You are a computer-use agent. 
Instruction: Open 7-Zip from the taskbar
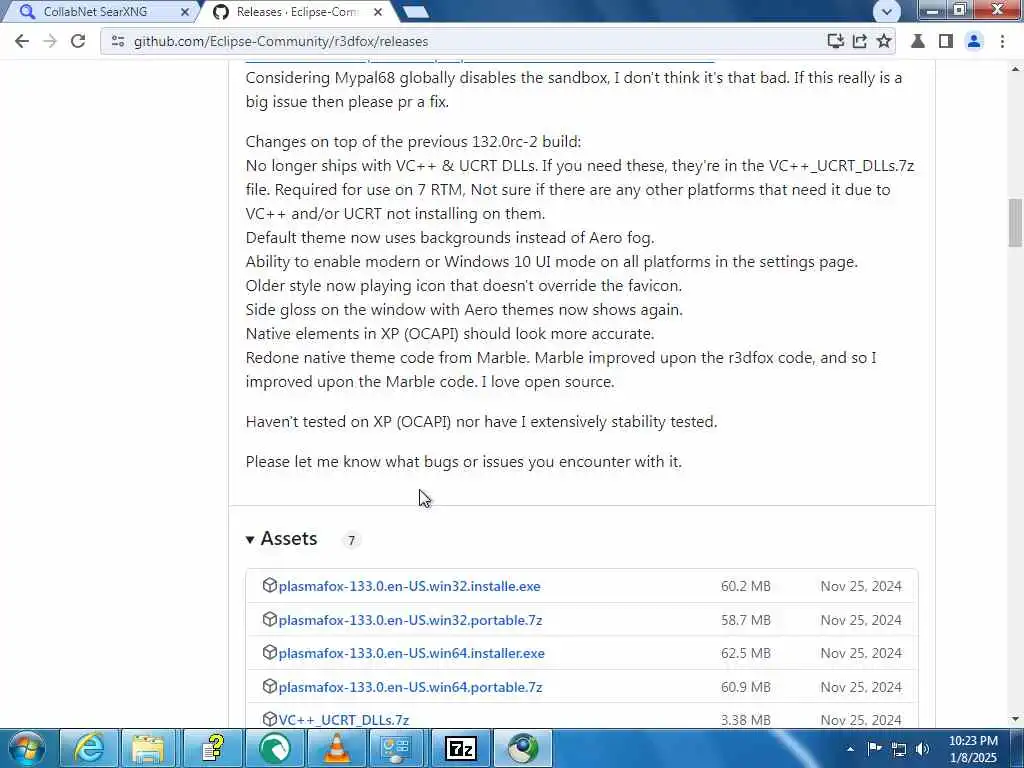point(460,748)
